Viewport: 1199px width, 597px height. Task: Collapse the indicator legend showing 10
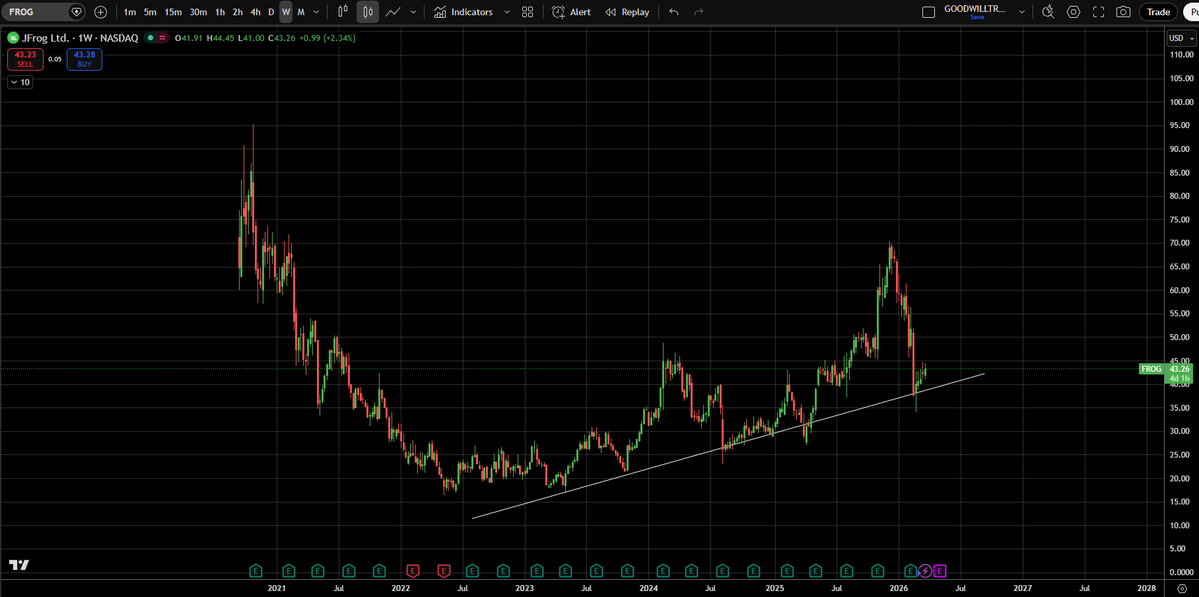(21, 82)
